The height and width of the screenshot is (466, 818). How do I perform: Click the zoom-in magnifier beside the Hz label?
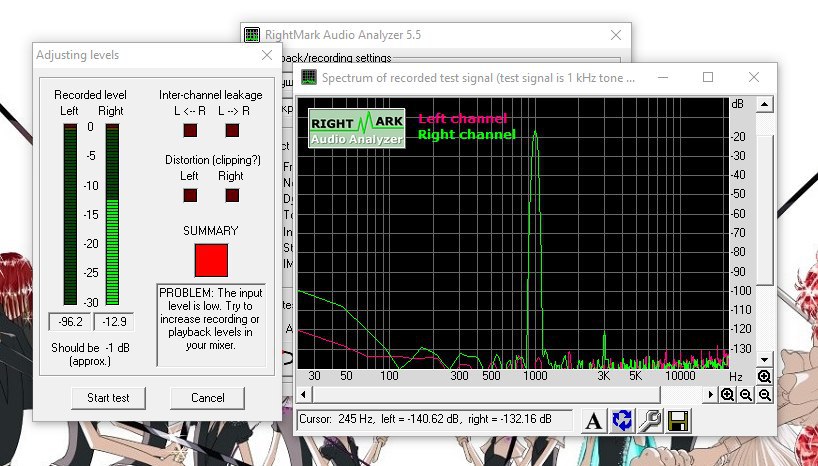pos(764,376)
